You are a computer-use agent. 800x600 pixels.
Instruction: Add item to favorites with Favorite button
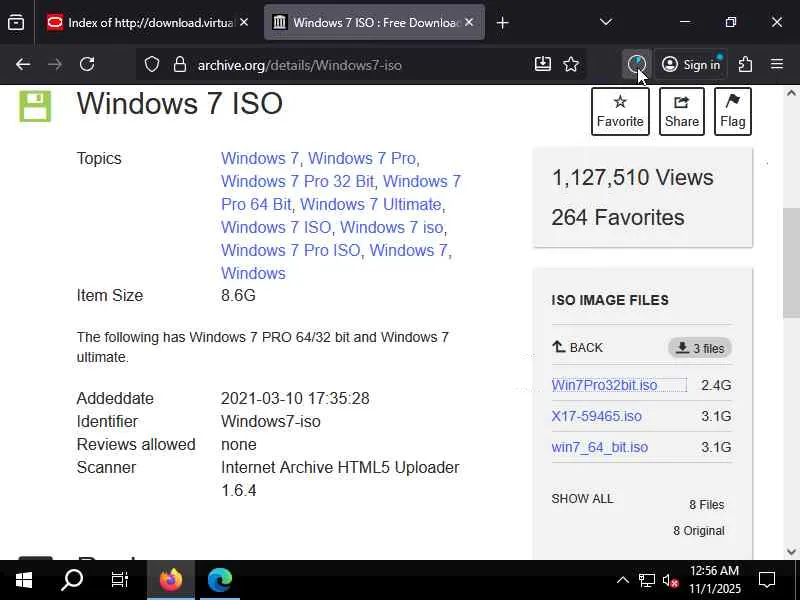[620, 111]
